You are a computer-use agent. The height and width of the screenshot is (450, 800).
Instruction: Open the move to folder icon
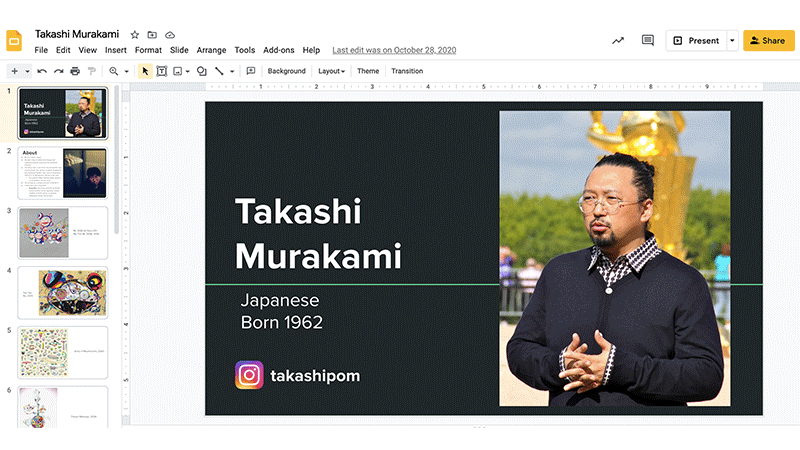152,35
